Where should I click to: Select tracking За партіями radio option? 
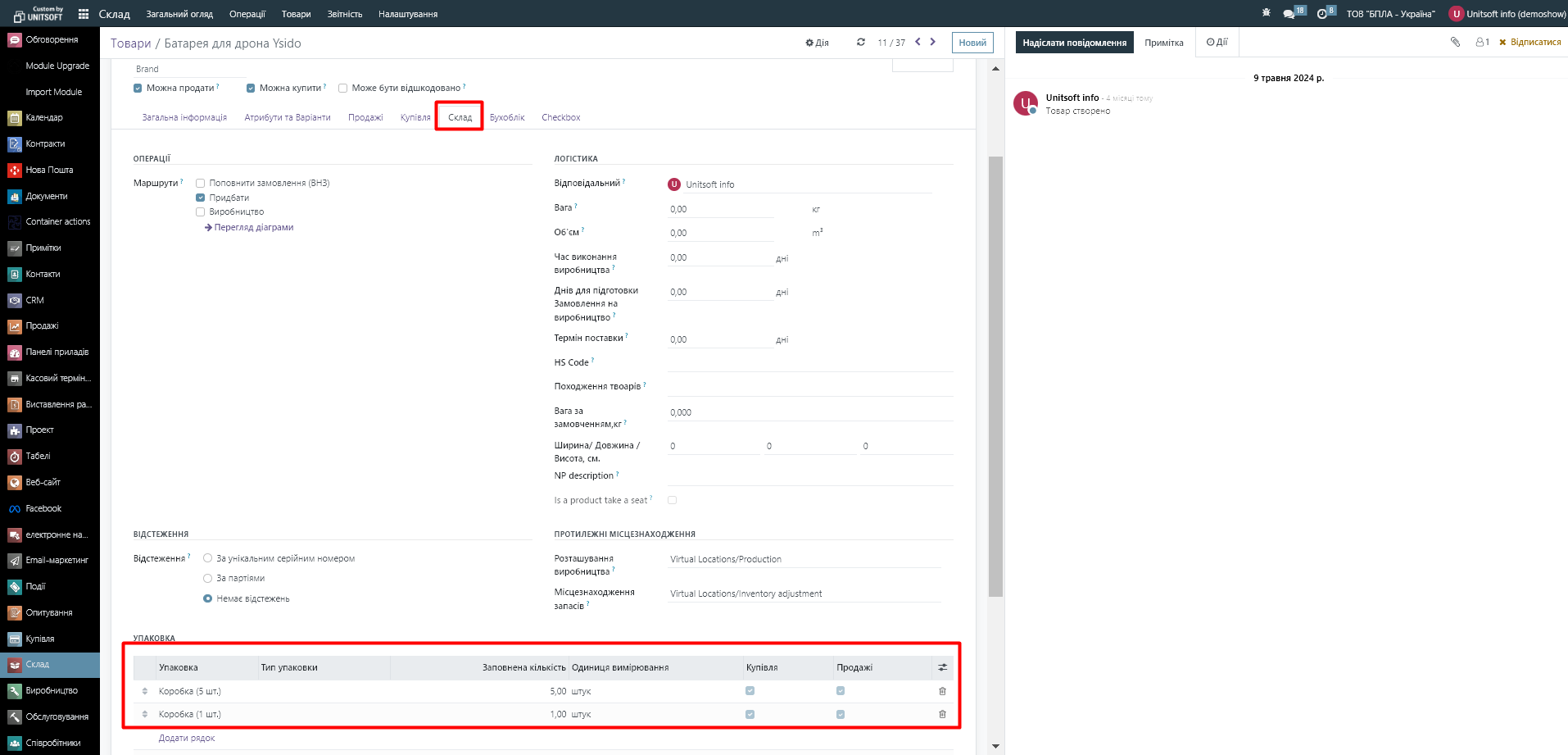(207, 578)
